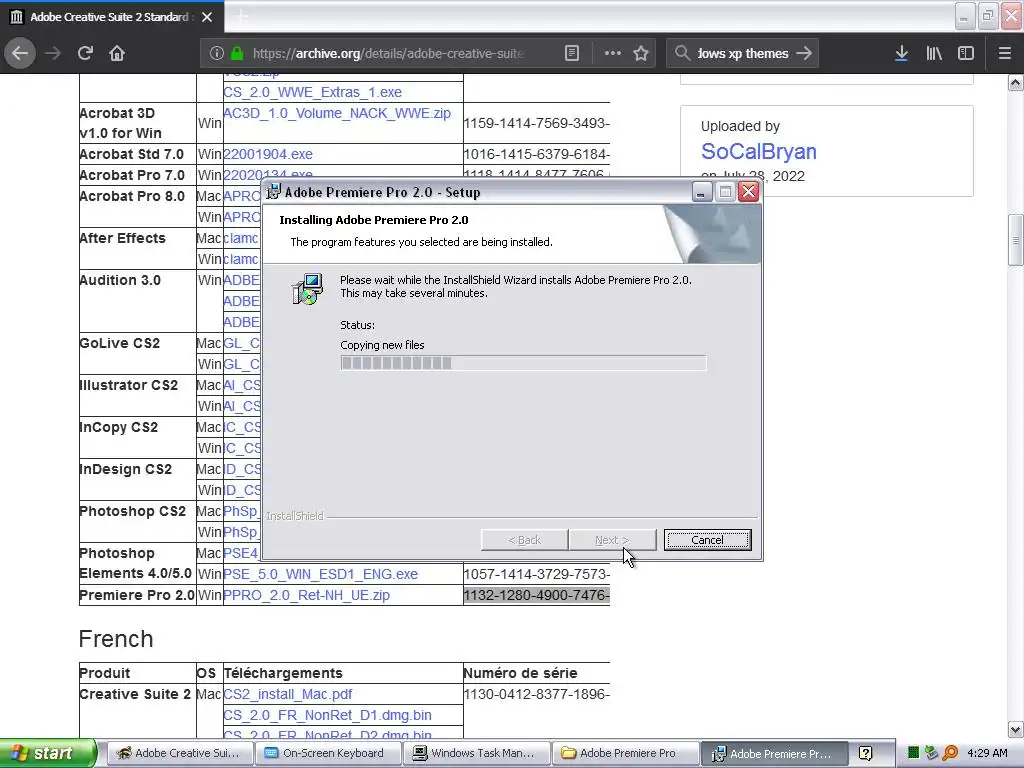
Task: Open the Firefox hamburger menu
Action: (1004, 53)
